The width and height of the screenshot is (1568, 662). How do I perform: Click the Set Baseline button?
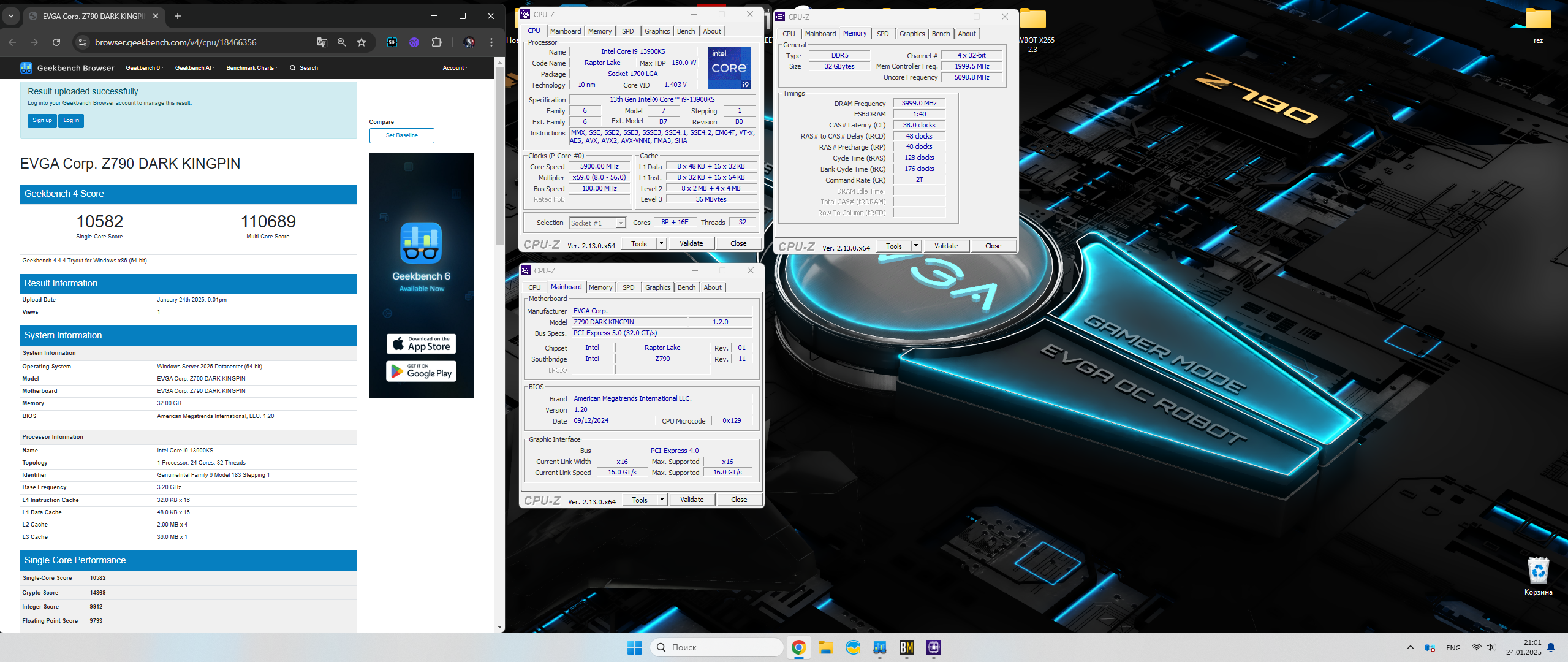tap(402, 135)
